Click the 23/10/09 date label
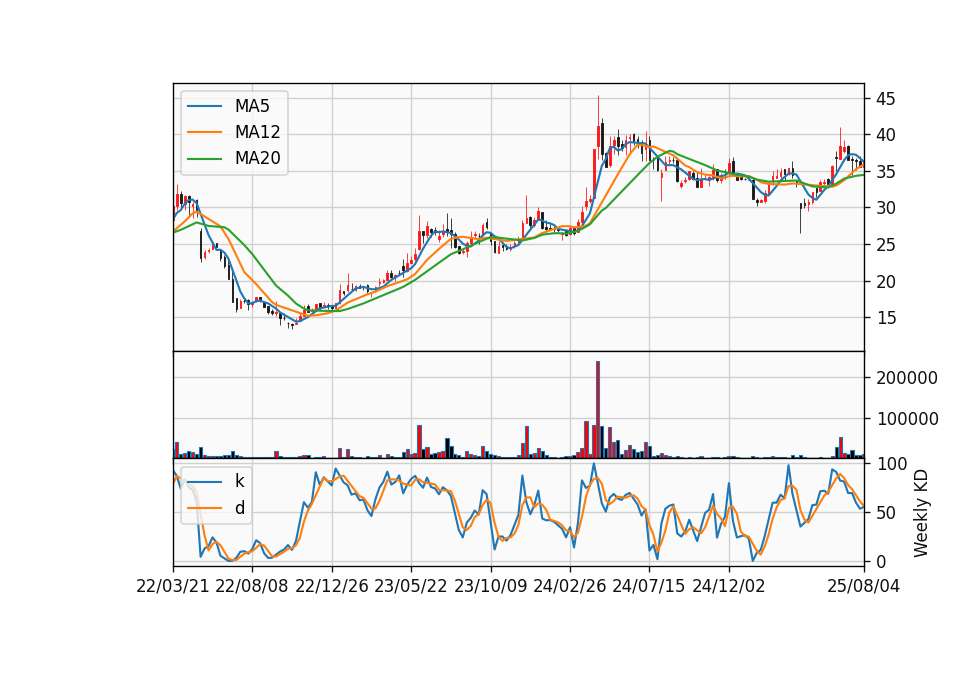The image size is (960, 690). [x=490, y=587]
